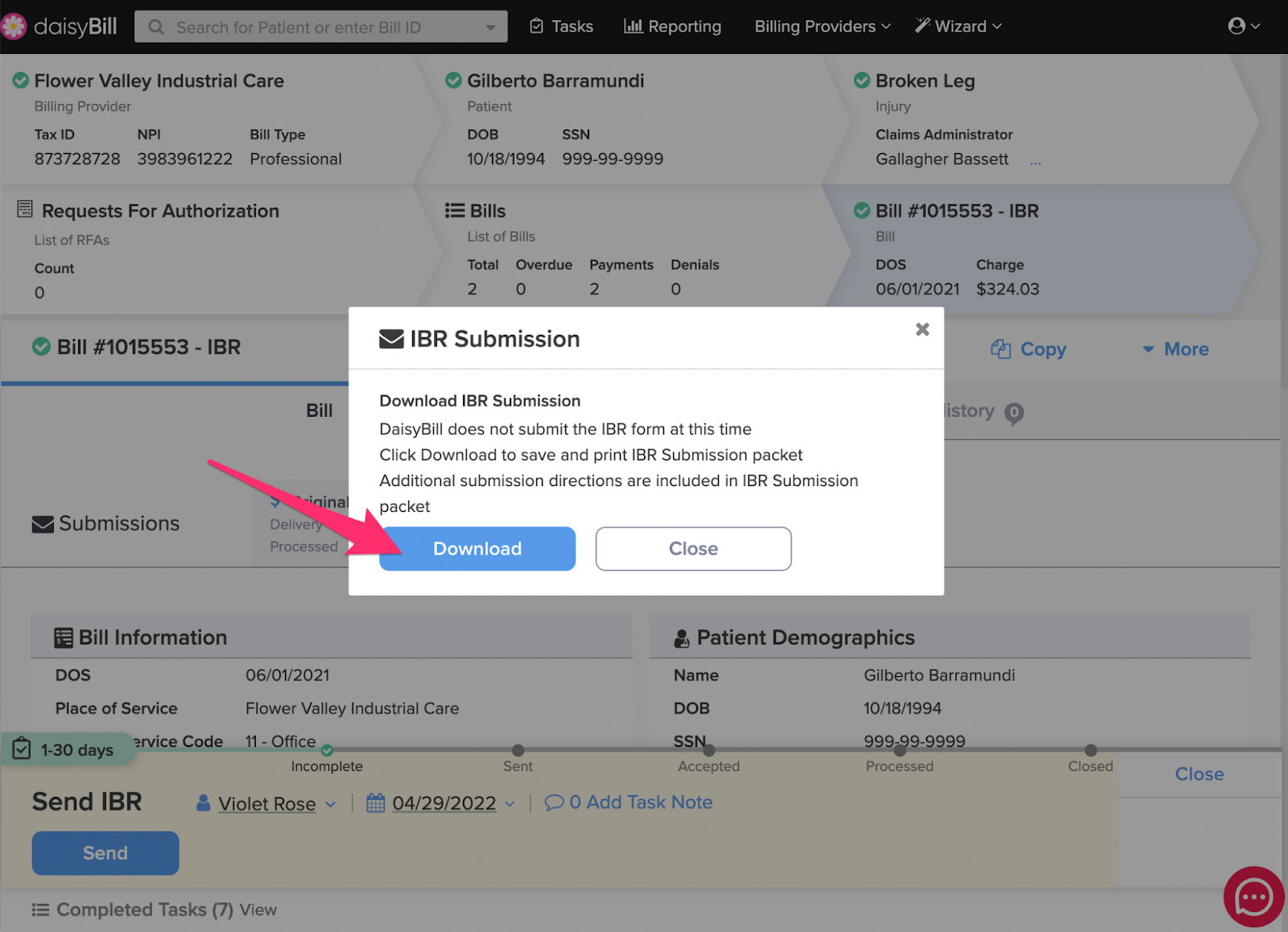Open the Billing Providers dropdown menu
Image resolution: width=1288 pixels, height=932 pixels.
coord(823,27)
